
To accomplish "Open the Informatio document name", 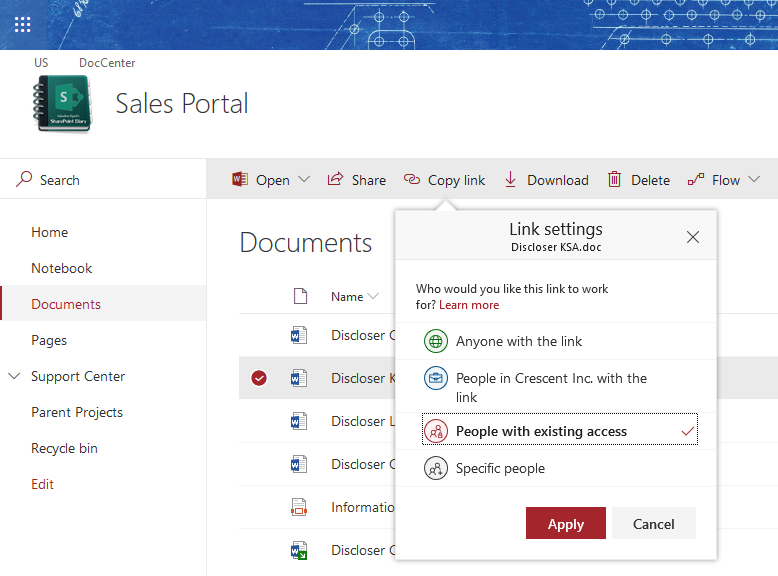I will [363, 507].
